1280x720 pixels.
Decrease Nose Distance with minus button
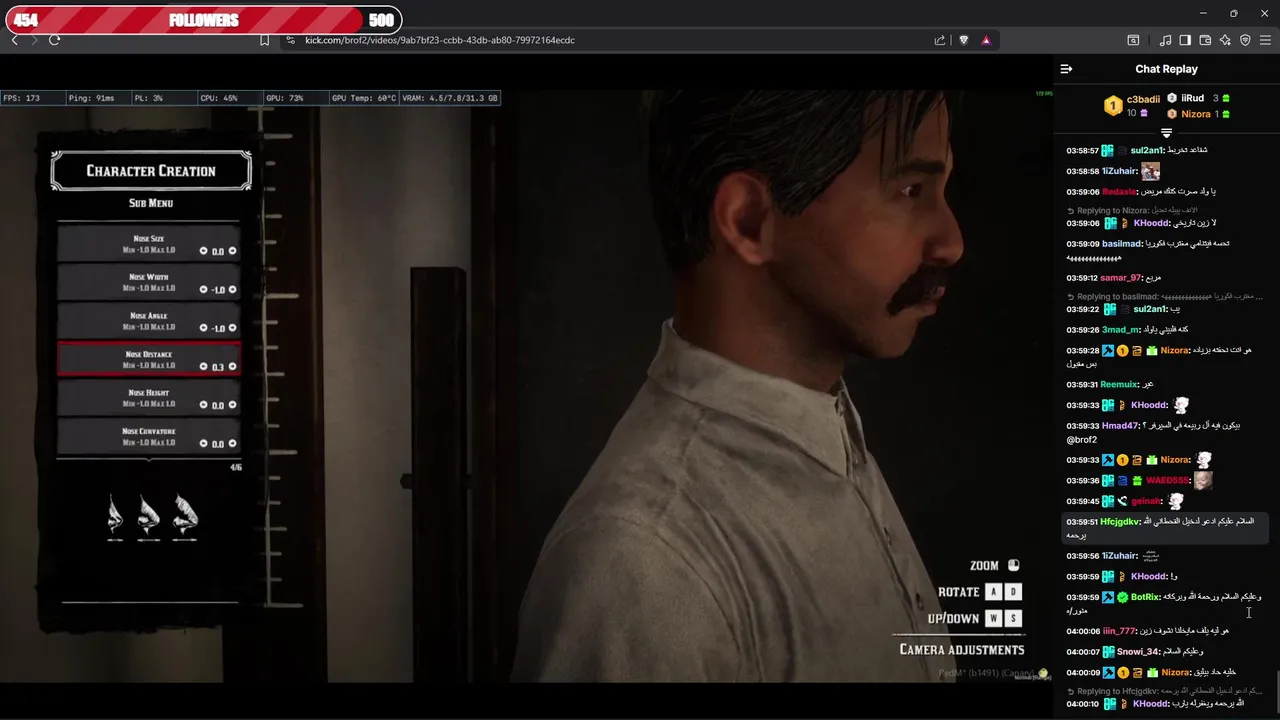pyautogui.click(x=204, y=367)
